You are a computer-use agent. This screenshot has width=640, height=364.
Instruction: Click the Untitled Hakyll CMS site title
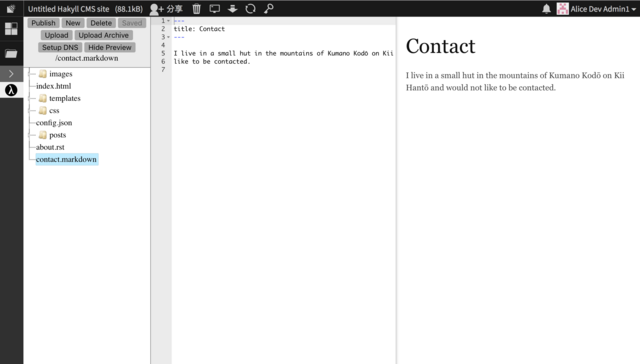point(68,9)
